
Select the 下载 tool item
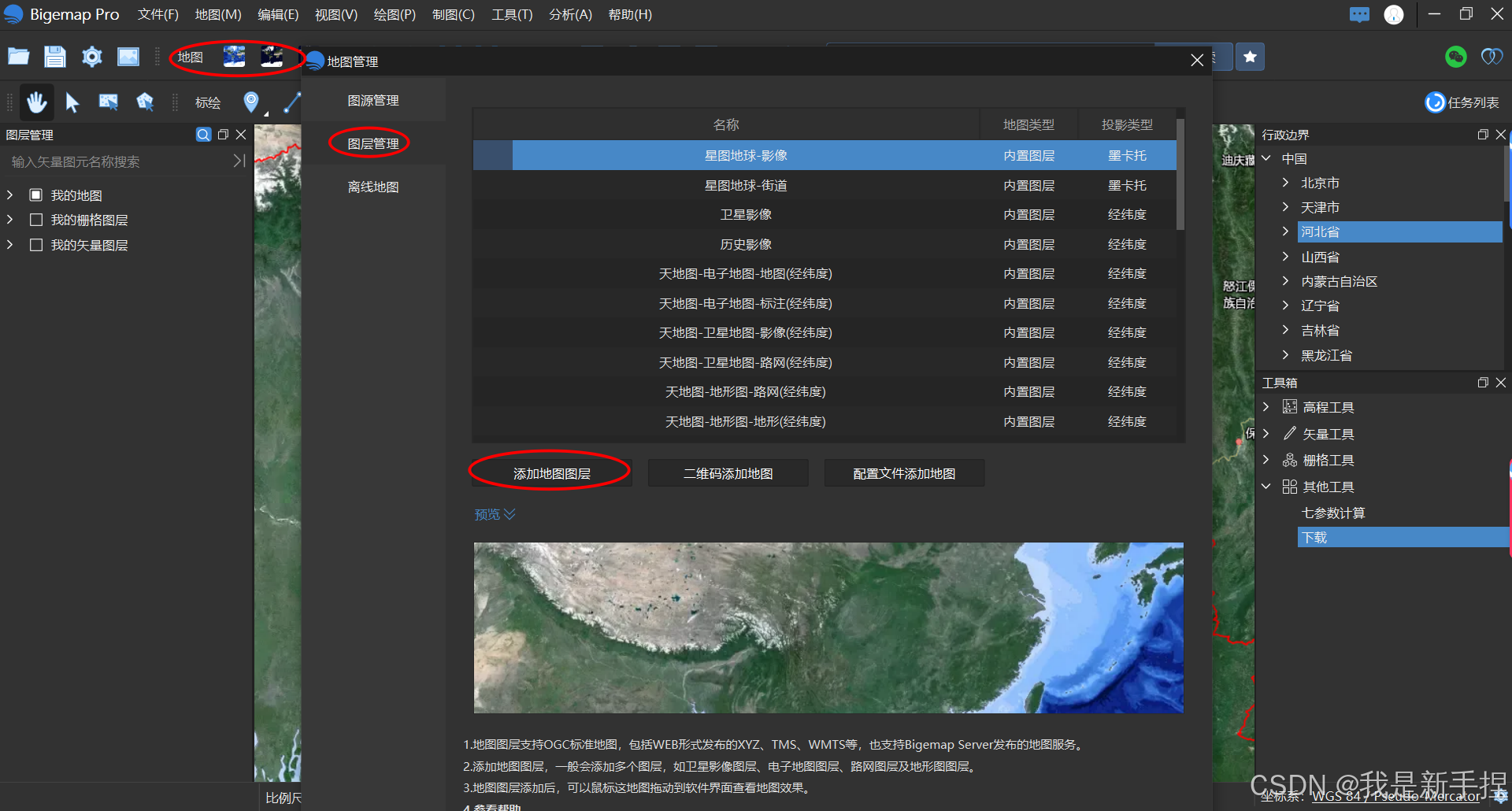(1403, 537)
